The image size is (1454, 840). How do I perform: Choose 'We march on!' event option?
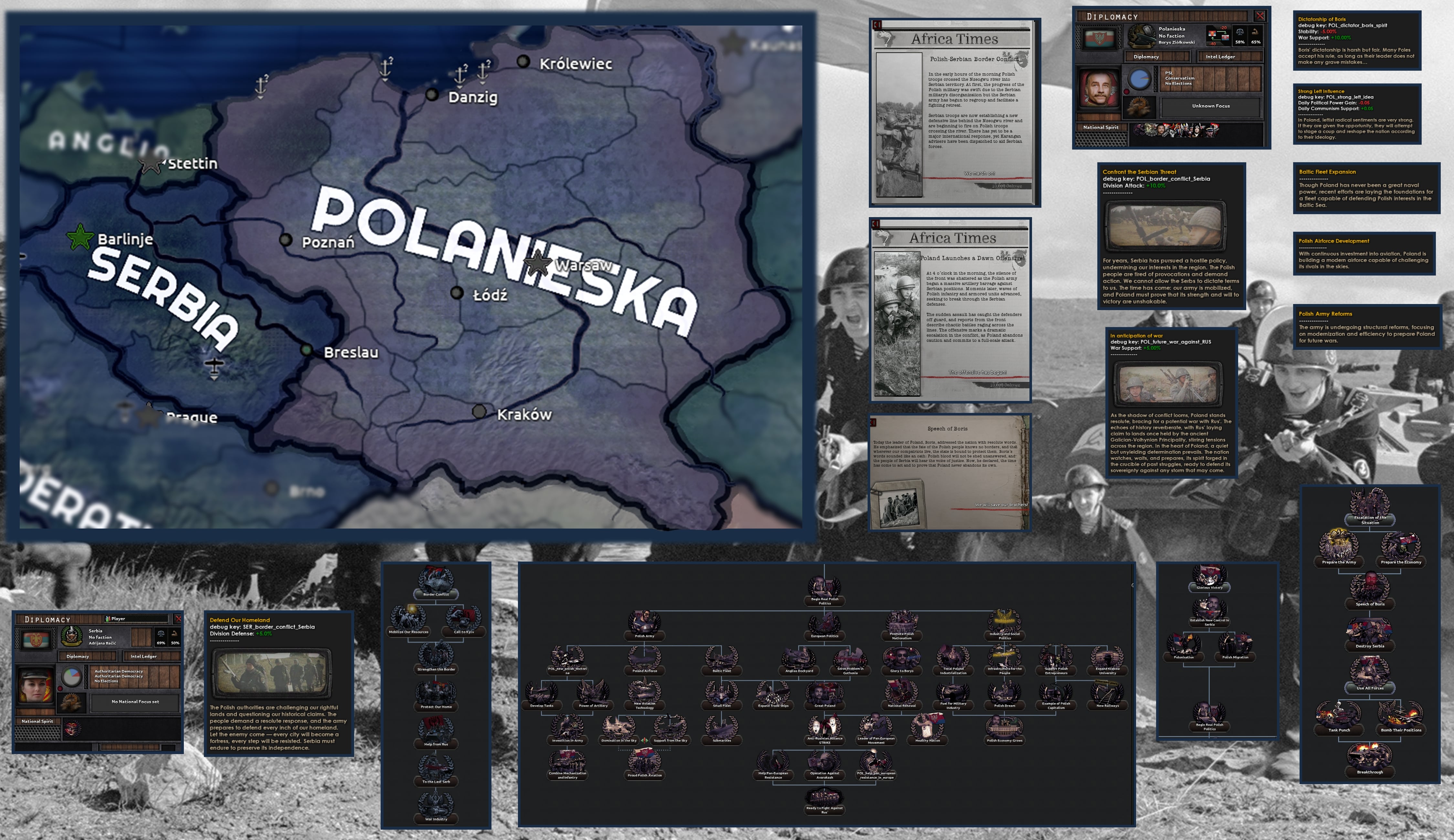tap(979, 174)
